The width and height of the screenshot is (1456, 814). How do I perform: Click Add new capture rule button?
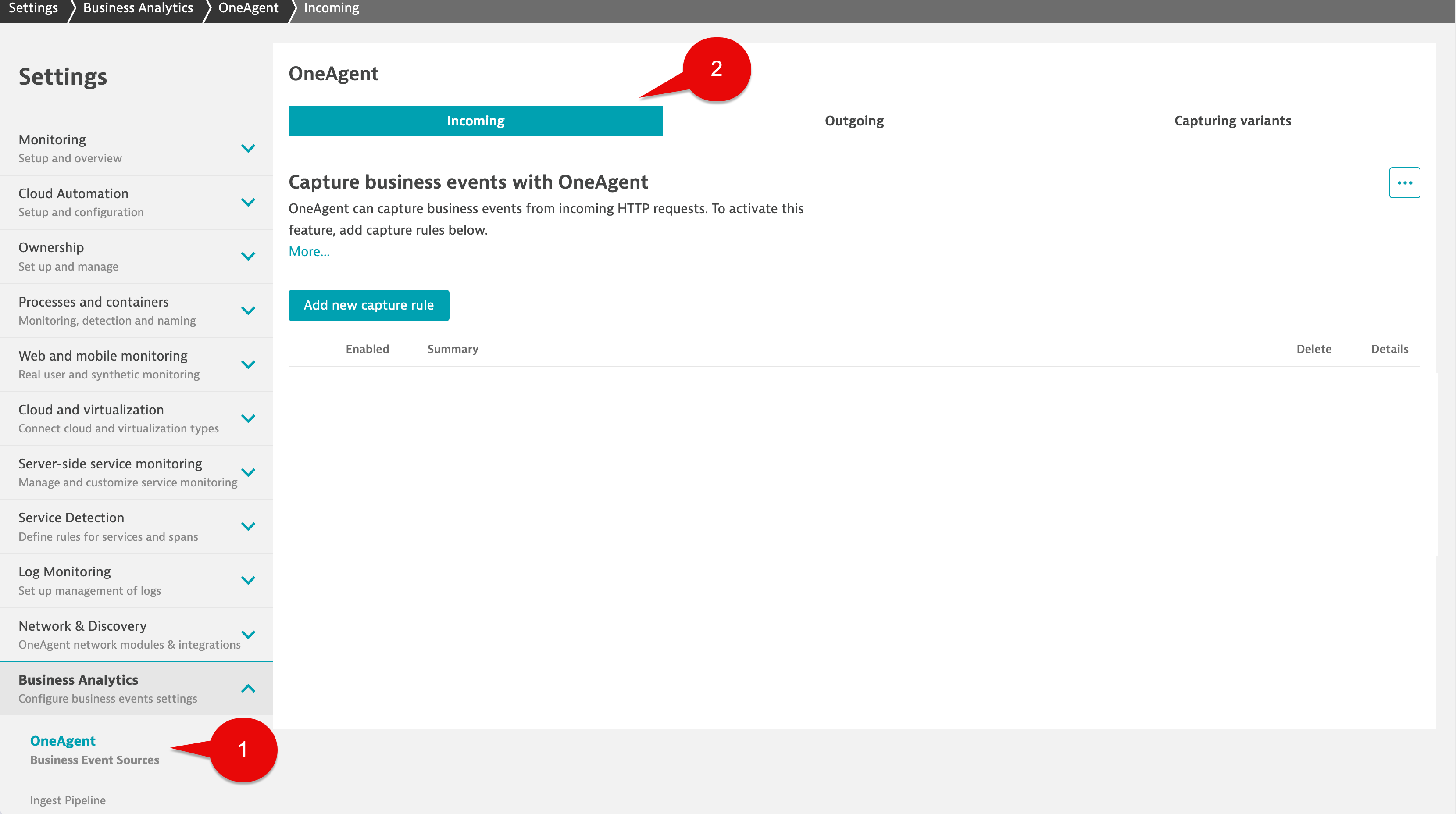(368, 305)
